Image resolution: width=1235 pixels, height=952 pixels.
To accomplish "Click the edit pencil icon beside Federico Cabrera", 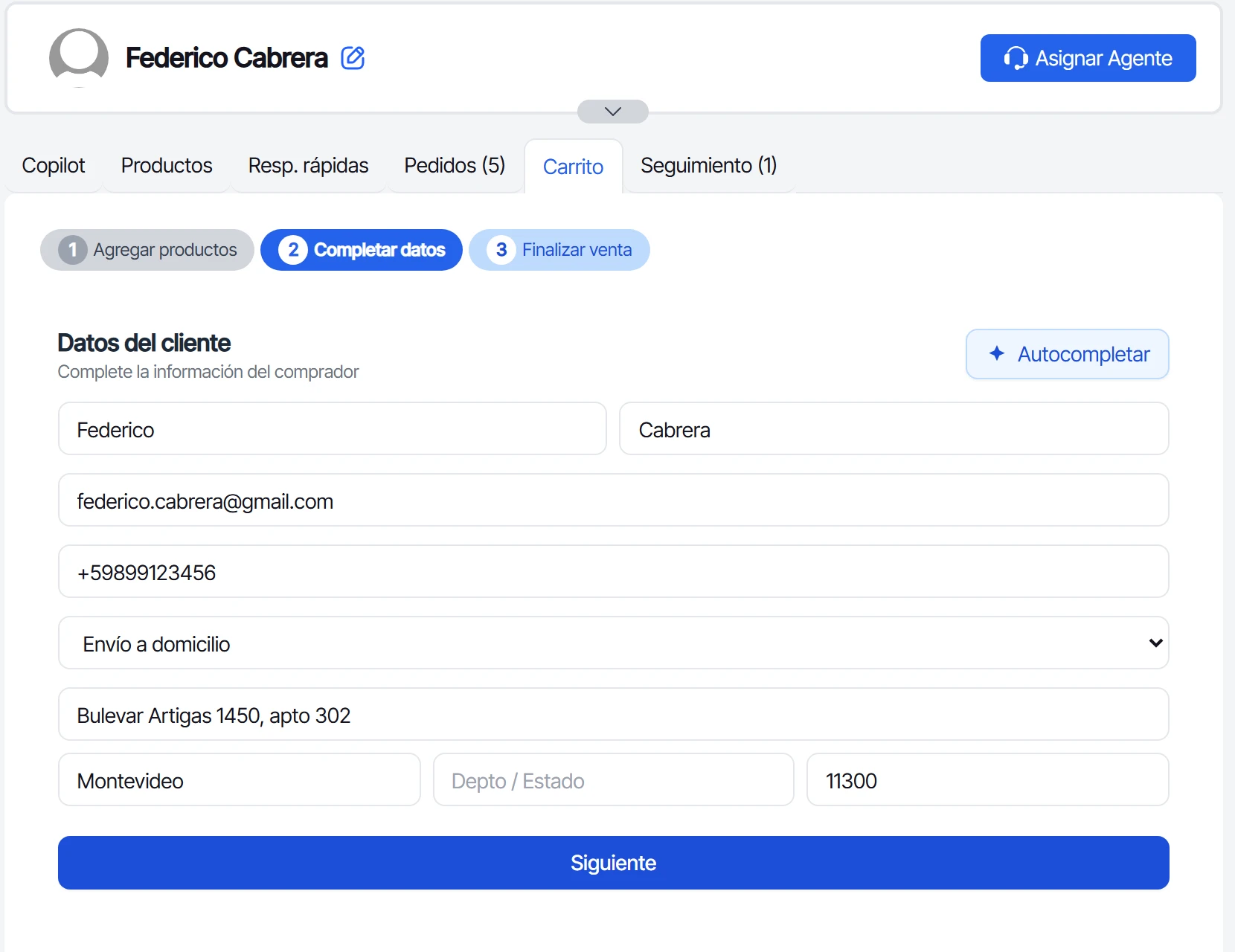I will [x=353, y=58].
